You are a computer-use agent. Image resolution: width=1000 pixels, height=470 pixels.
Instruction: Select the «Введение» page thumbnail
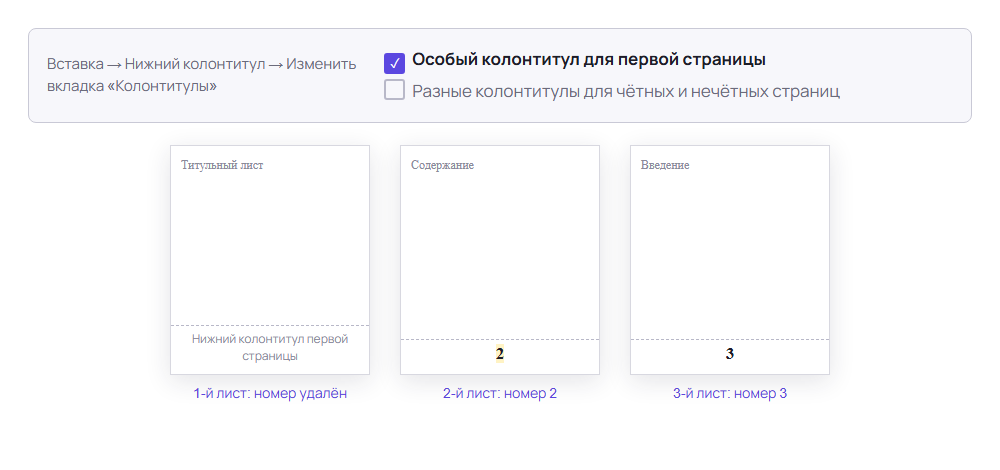[730, 260]
